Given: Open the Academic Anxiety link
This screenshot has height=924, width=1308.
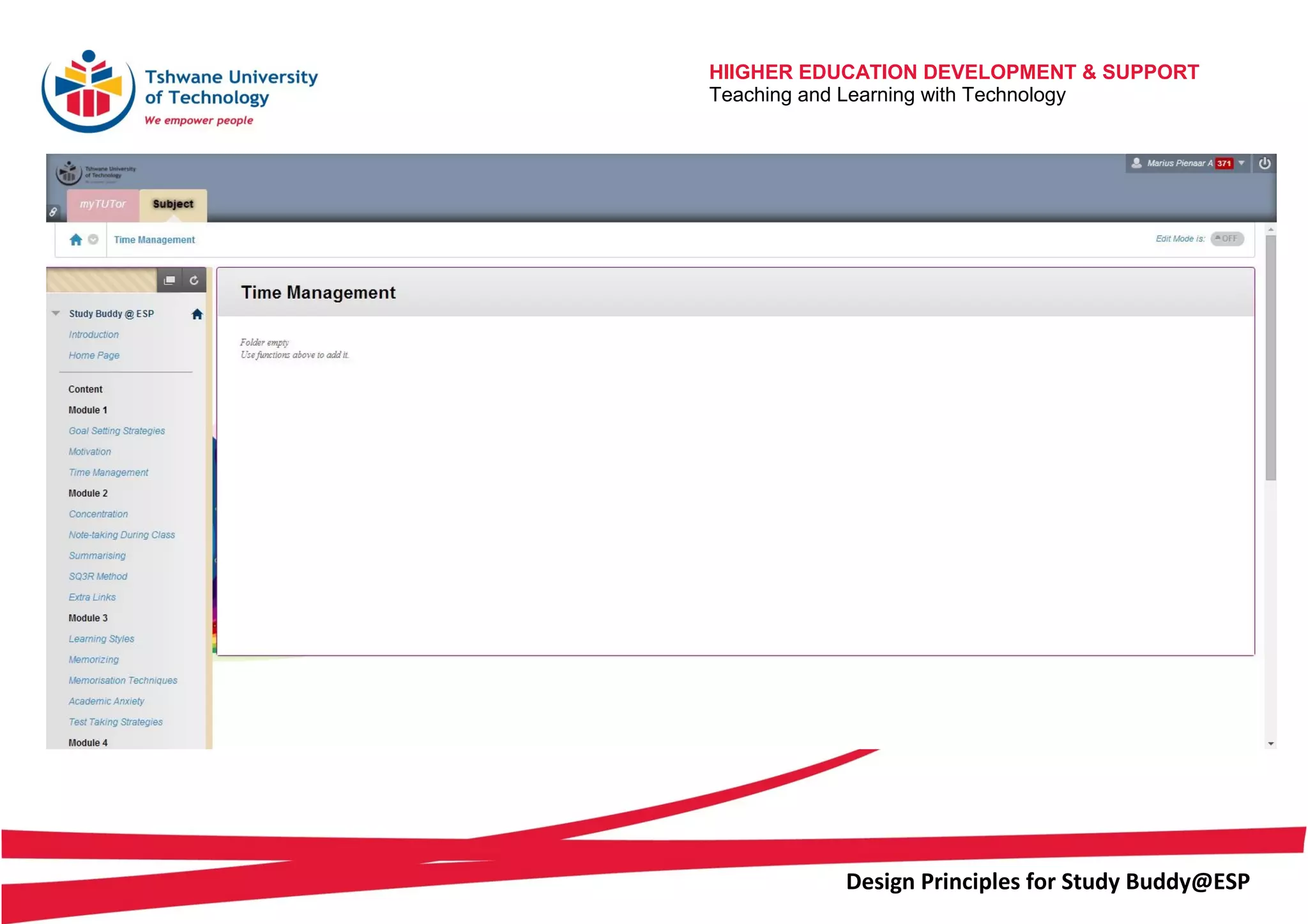Looking at the screenshot, I should click(107, 701).
